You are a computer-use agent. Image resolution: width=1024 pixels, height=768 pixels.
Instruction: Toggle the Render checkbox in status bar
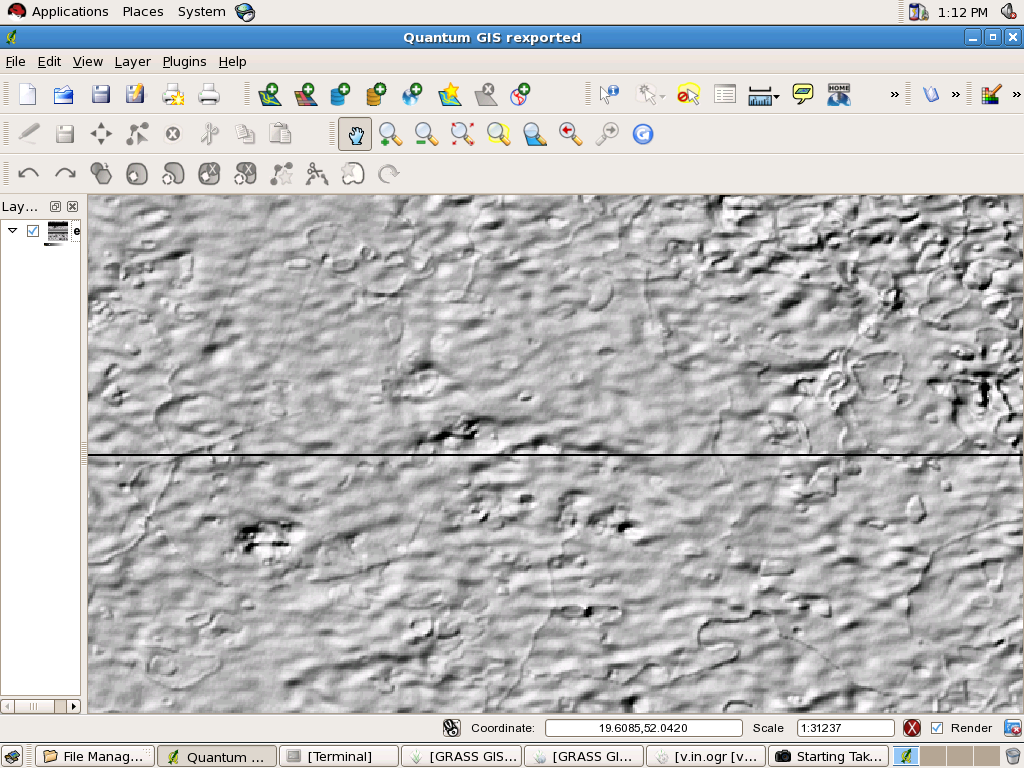click(x=937, y=728)
